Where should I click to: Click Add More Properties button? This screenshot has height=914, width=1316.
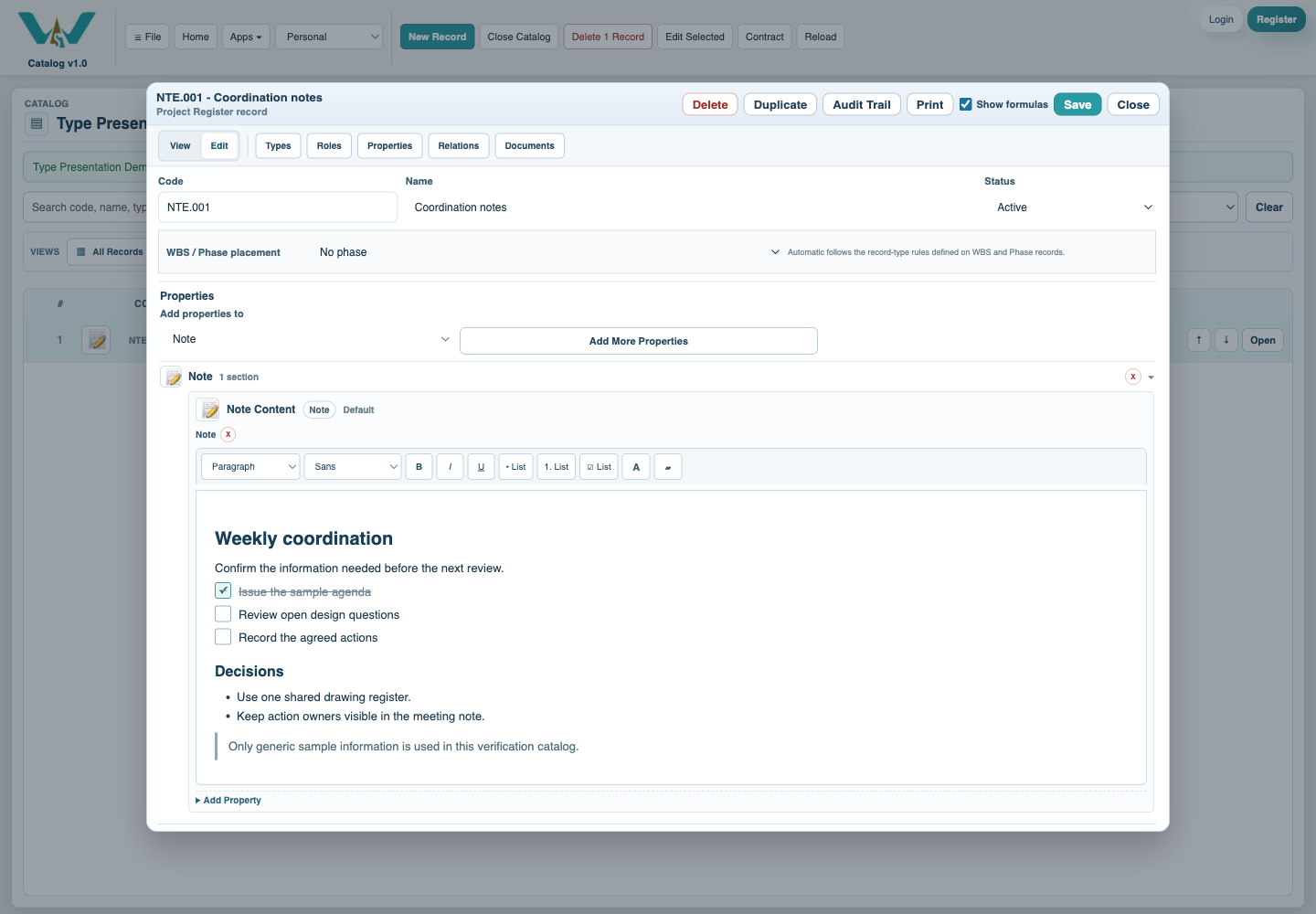tap(638, 341)
